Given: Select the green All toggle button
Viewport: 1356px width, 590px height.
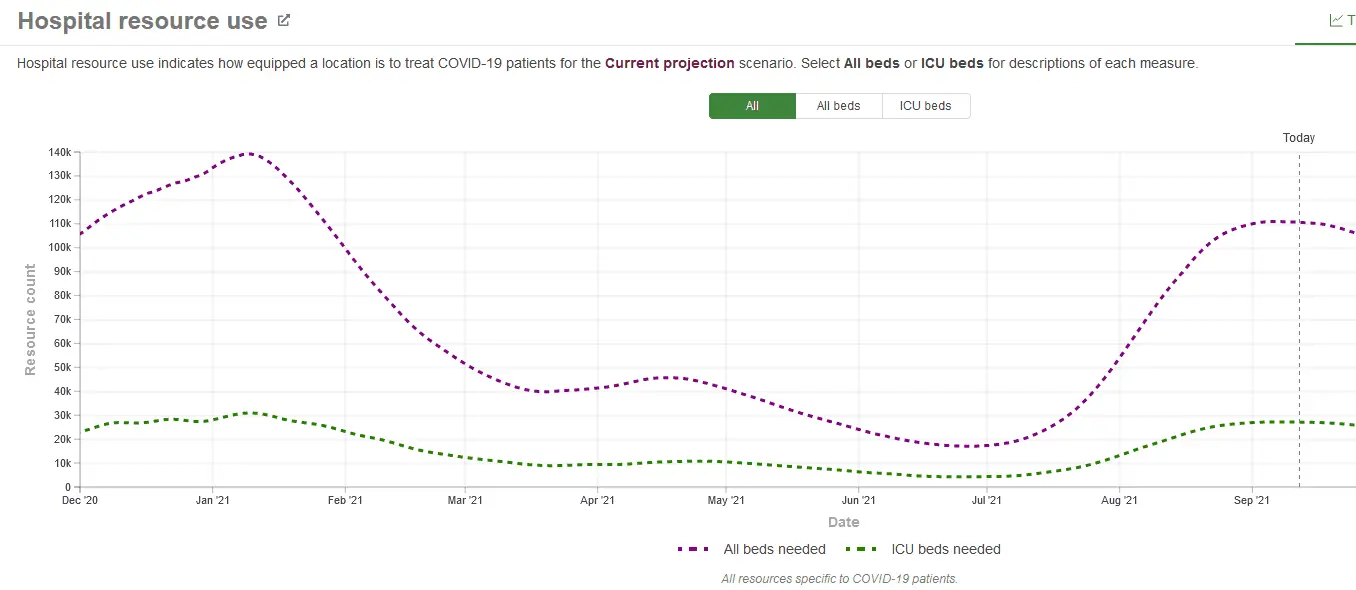Looking at the screenshot, I should click(x=752, y=106).
